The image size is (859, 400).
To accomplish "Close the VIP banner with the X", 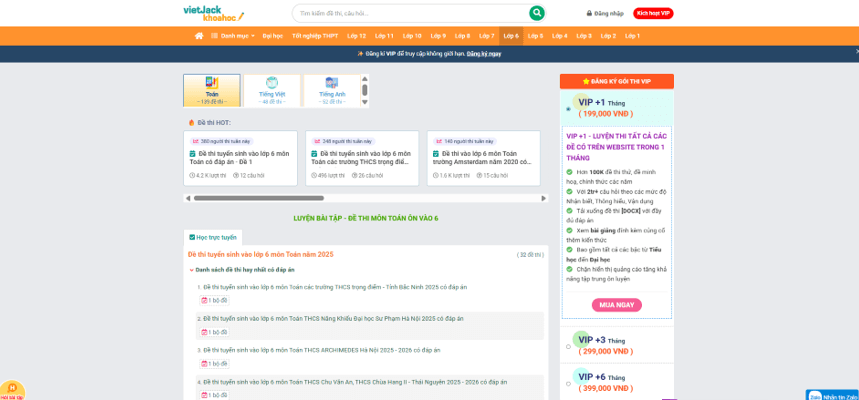I will [856, 52].
